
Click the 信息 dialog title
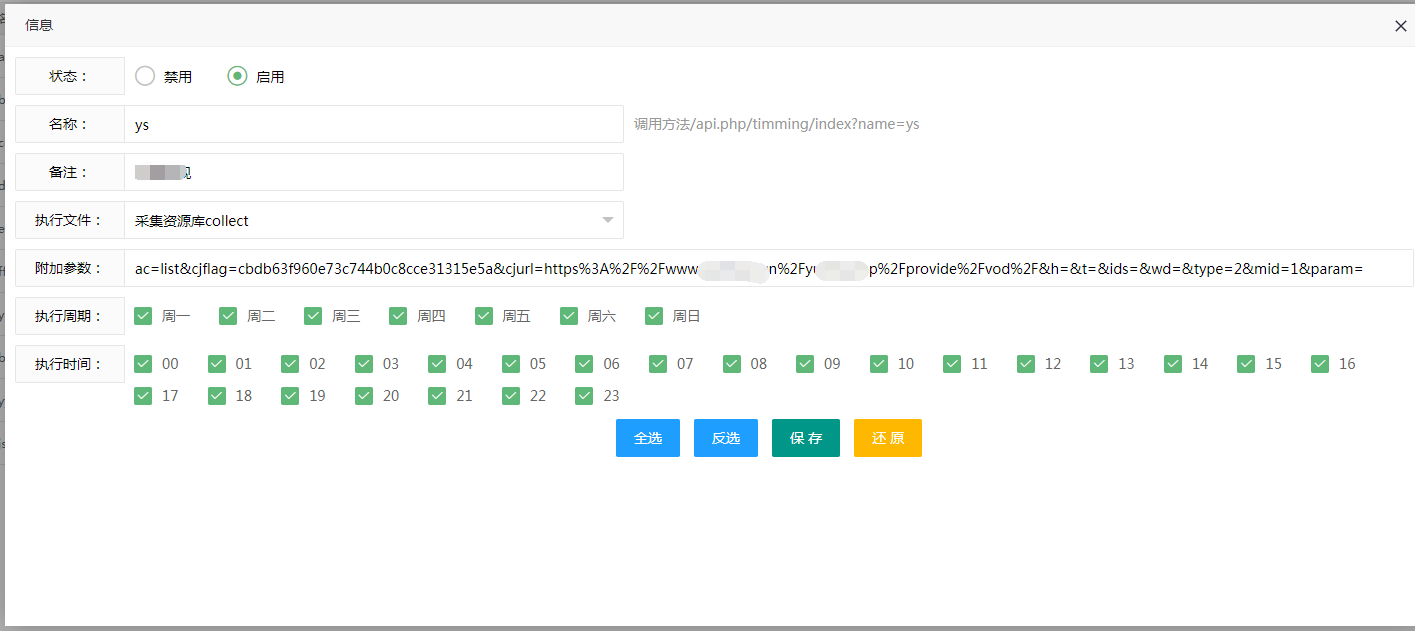click(x=39, y=25)
